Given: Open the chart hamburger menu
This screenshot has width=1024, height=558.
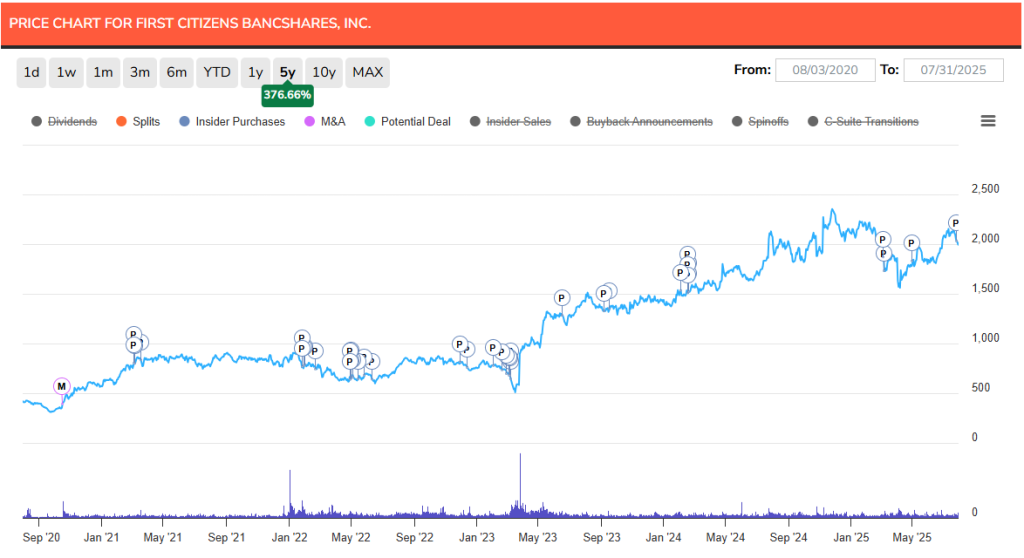Looking at the screenshot, I should tap(988, 121).
